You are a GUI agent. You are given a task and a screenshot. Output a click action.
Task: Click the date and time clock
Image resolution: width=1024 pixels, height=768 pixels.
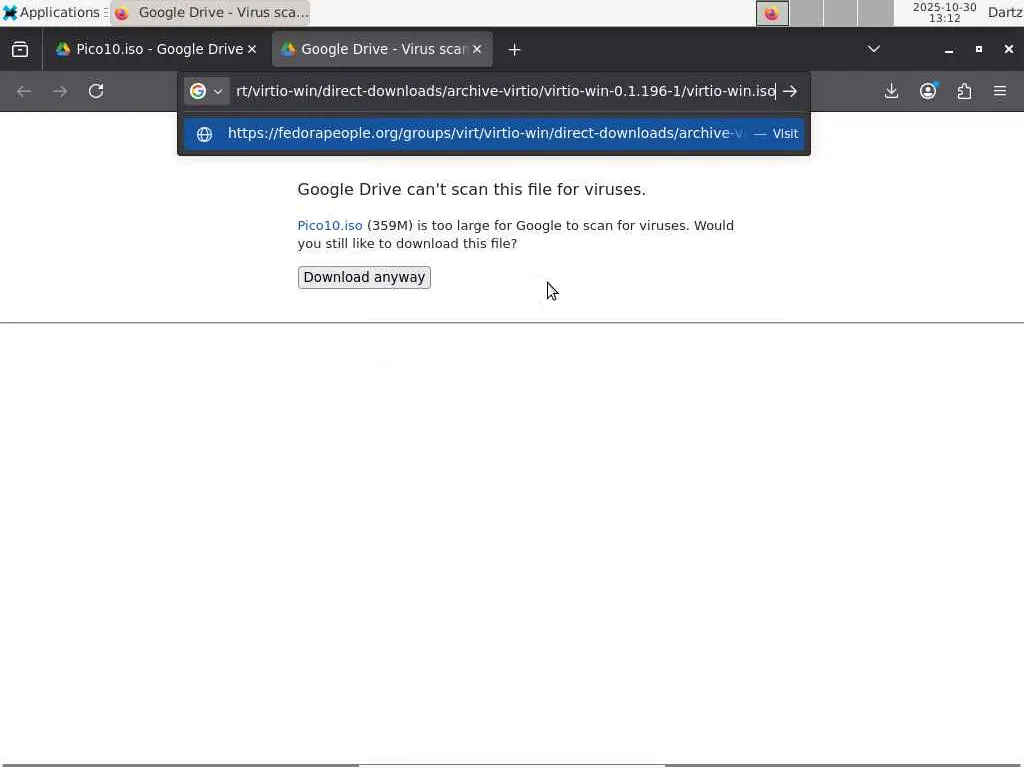pos(944,13)
